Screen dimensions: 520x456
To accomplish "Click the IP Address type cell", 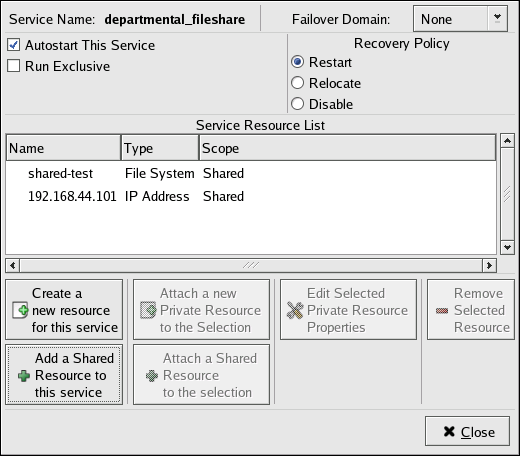I will [157, 196].
